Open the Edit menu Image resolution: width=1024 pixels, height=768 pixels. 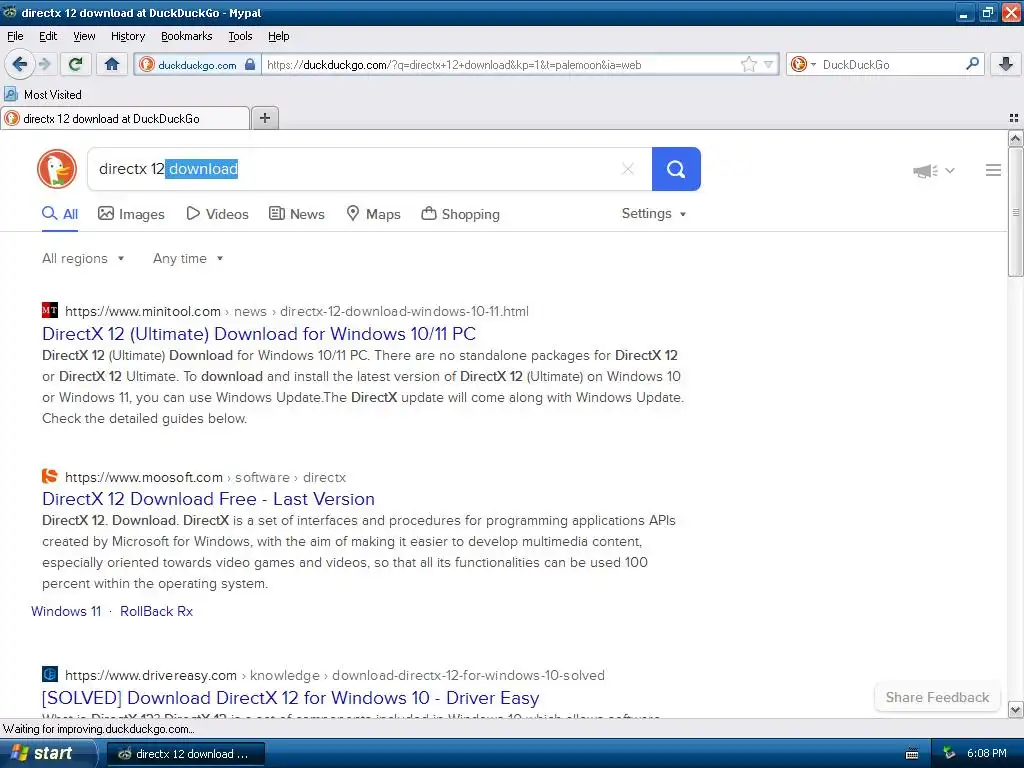48,36
